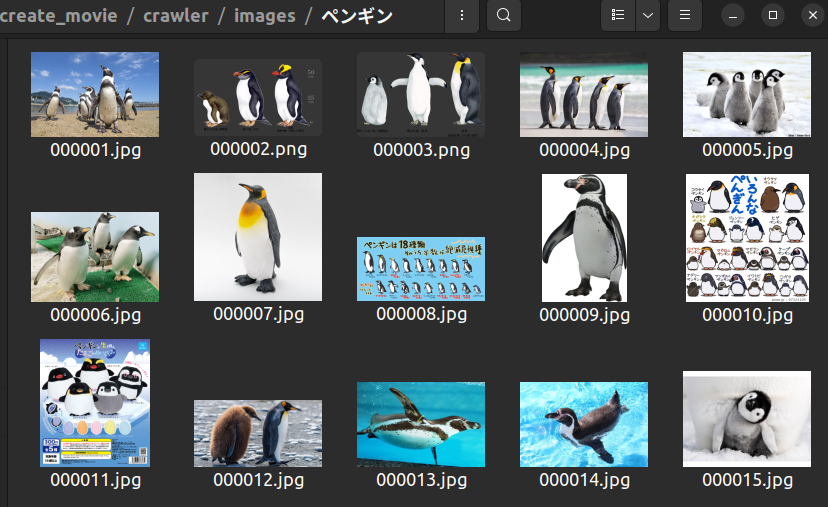The height and width of the screenshot is (507, 828).
Task: Click the file name 000008.jpg
Action: [421, 314]
